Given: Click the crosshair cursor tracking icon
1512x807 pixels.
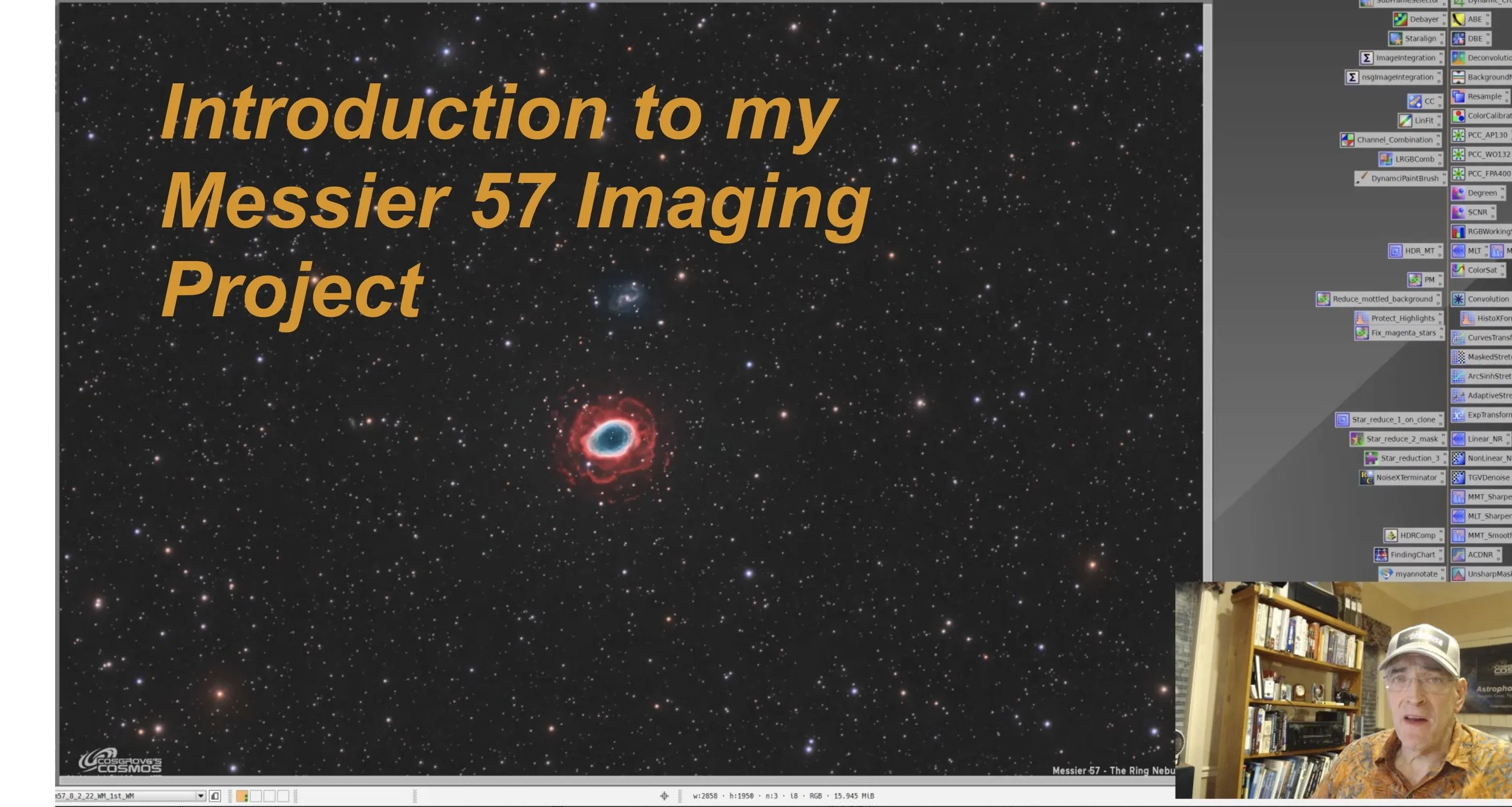Looking at the screenshot, I should [664, 796].
